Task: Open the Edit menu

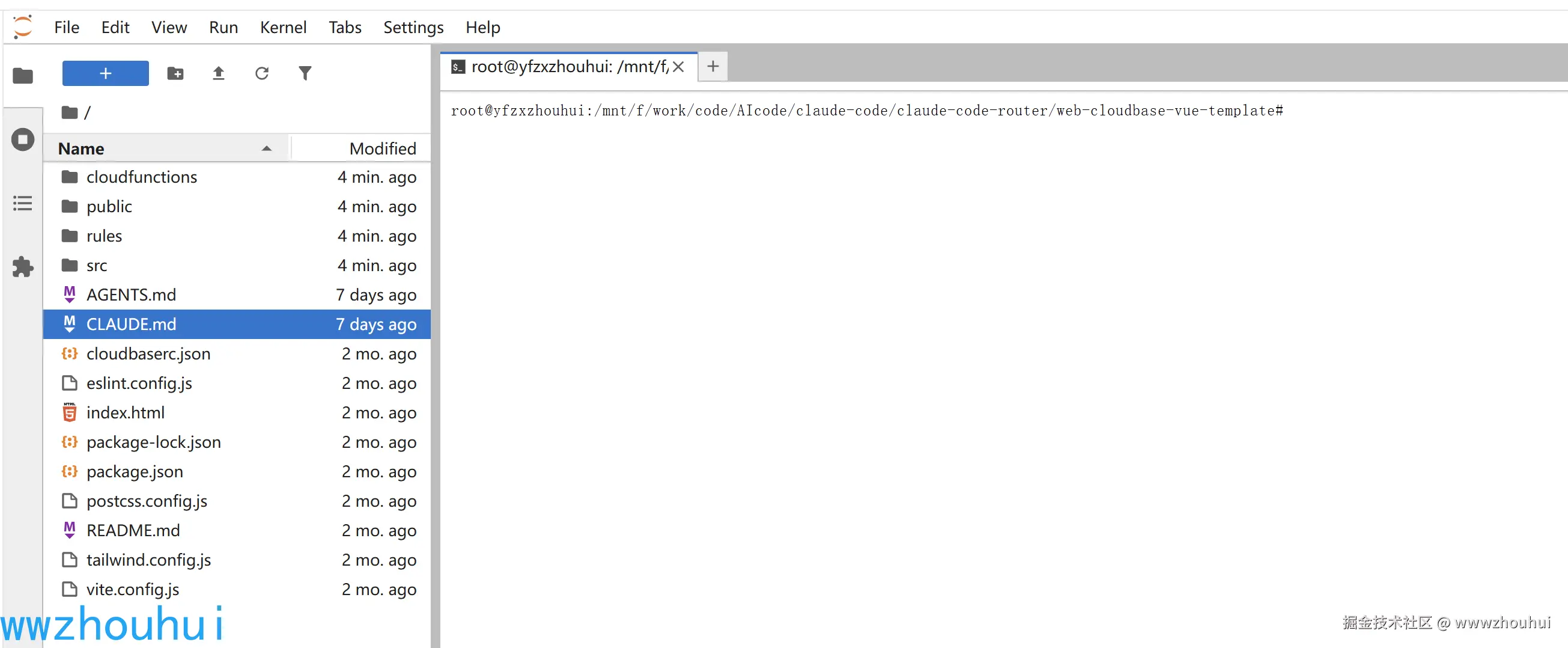Action: point(115,28)
